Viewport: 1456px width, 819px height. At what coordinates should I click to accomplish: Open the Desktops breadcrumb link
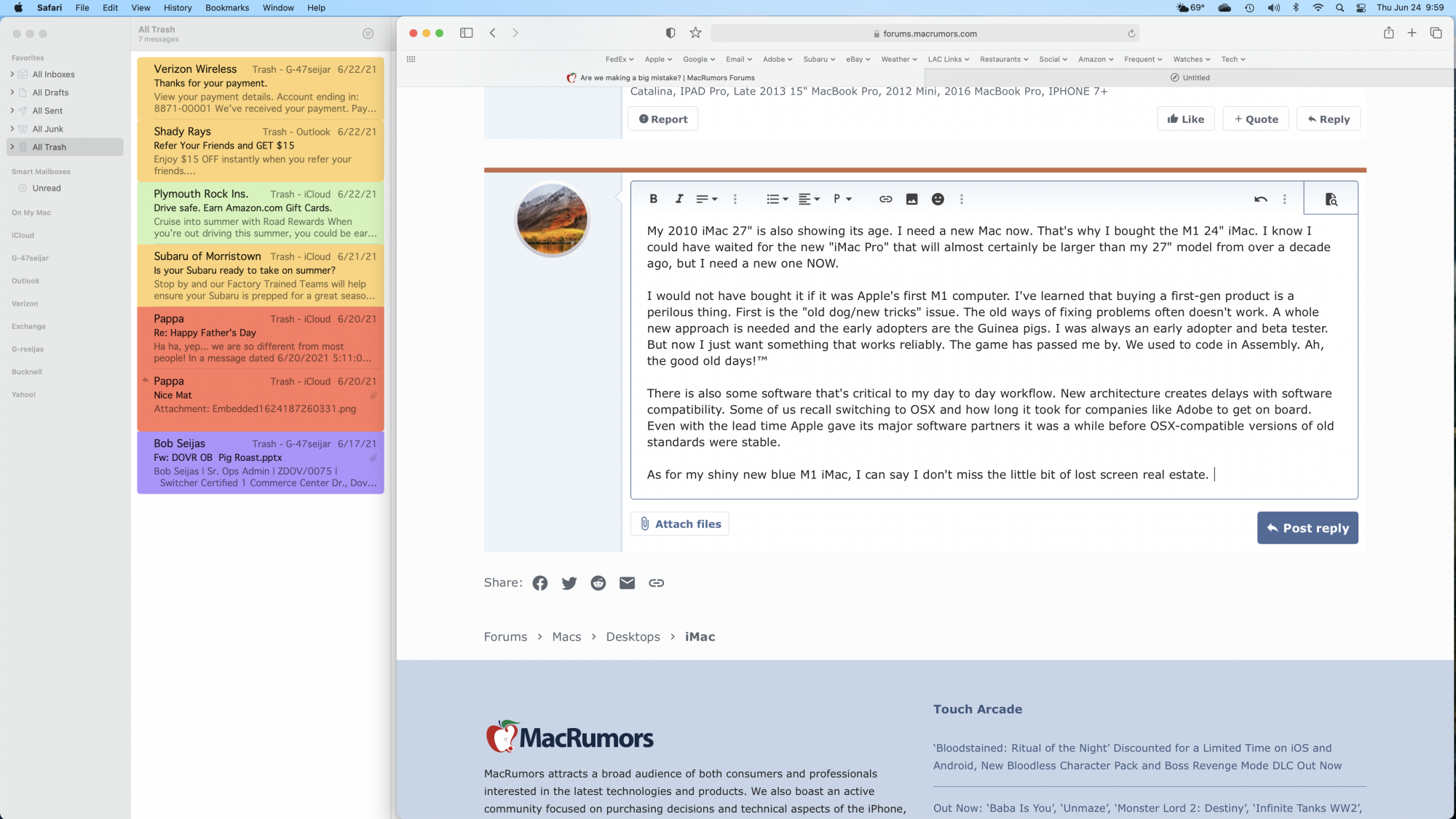coord(633,637)
